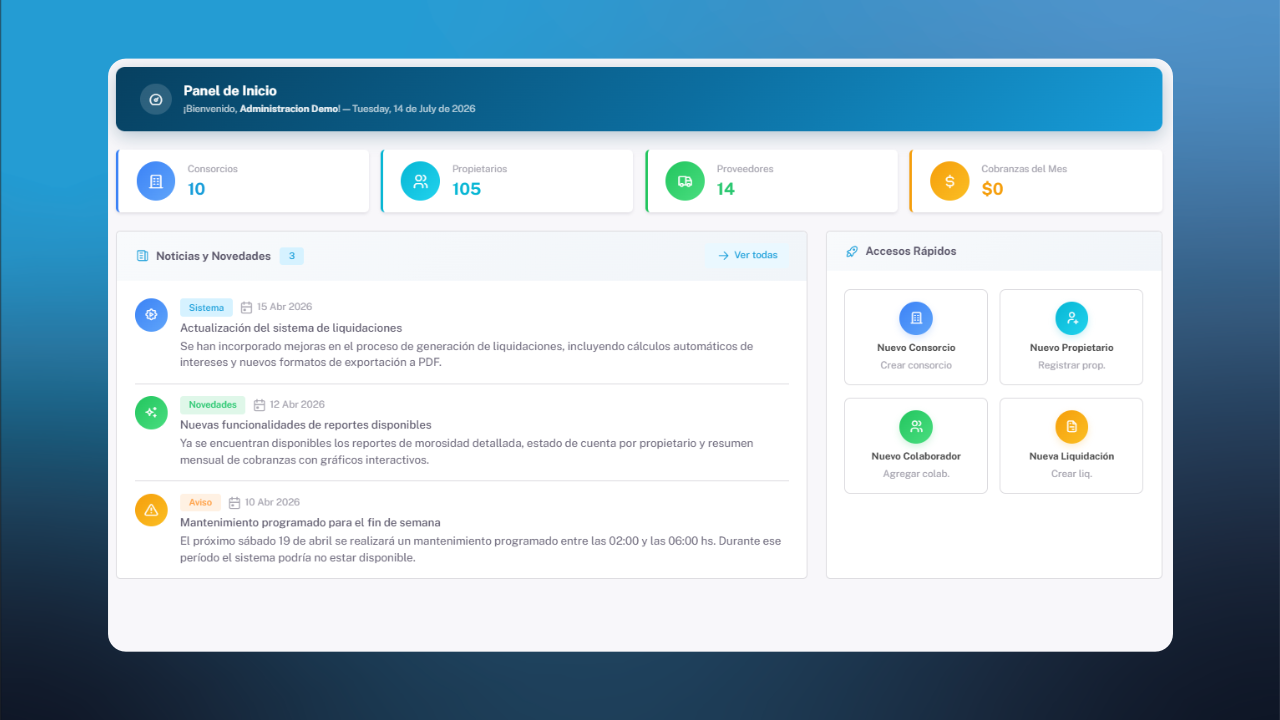Open the Nuevo Colaborador quick access card
This screenshot has height=720, width=1280.
[916, 446]
